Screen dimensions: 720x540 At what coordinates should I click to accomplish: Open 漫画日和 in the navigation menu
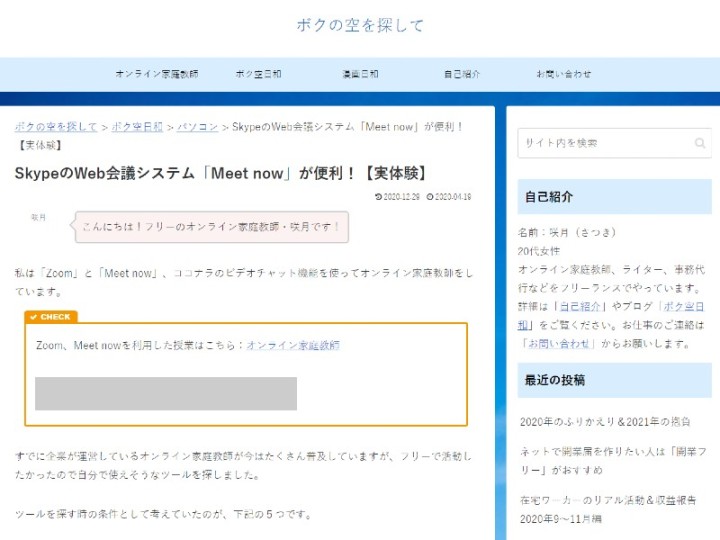[x=360, y=74]
